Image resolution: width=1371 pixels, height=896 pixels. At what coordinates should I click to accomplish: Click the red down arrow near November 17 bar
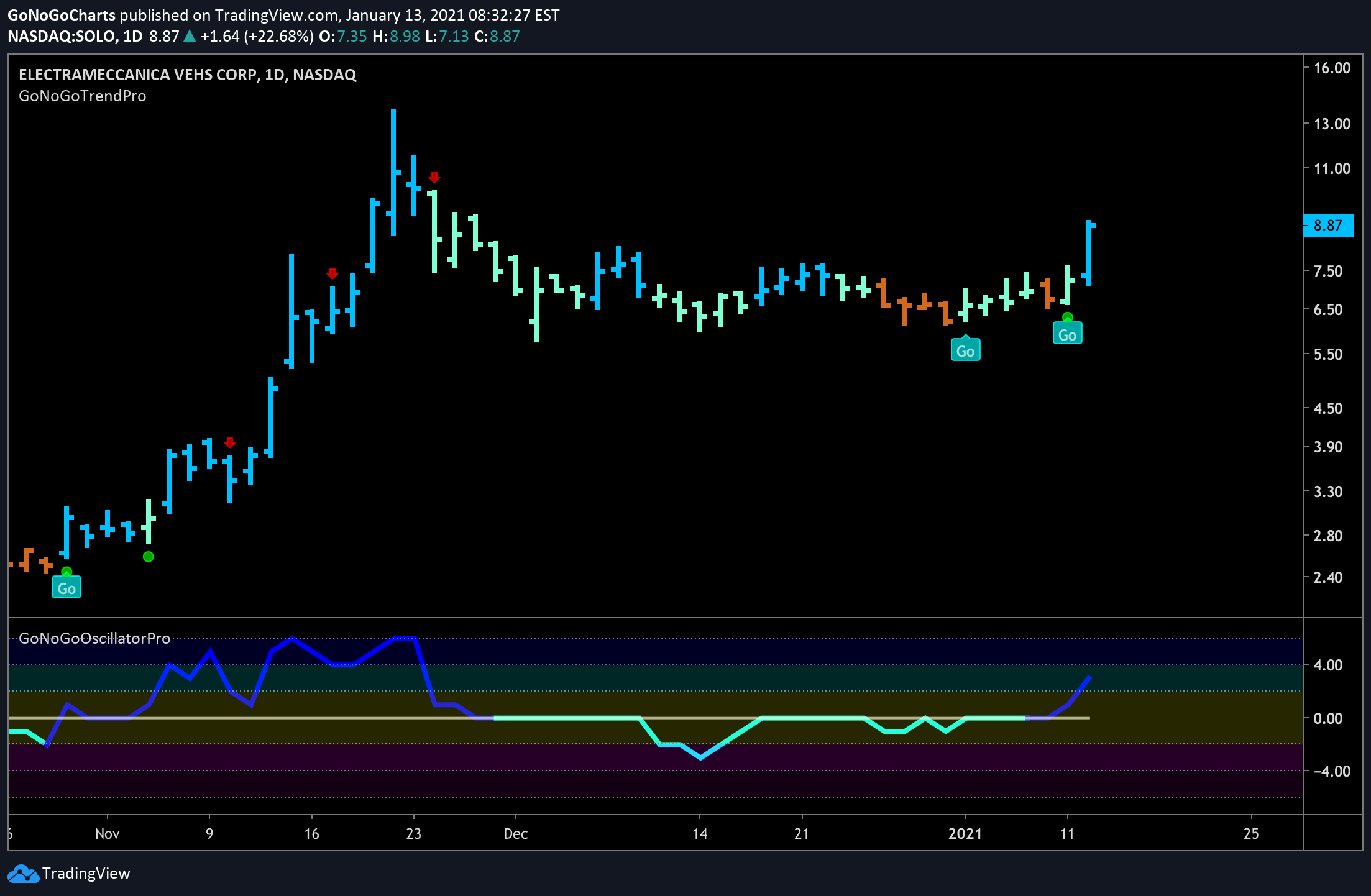(x=332, y=273)
